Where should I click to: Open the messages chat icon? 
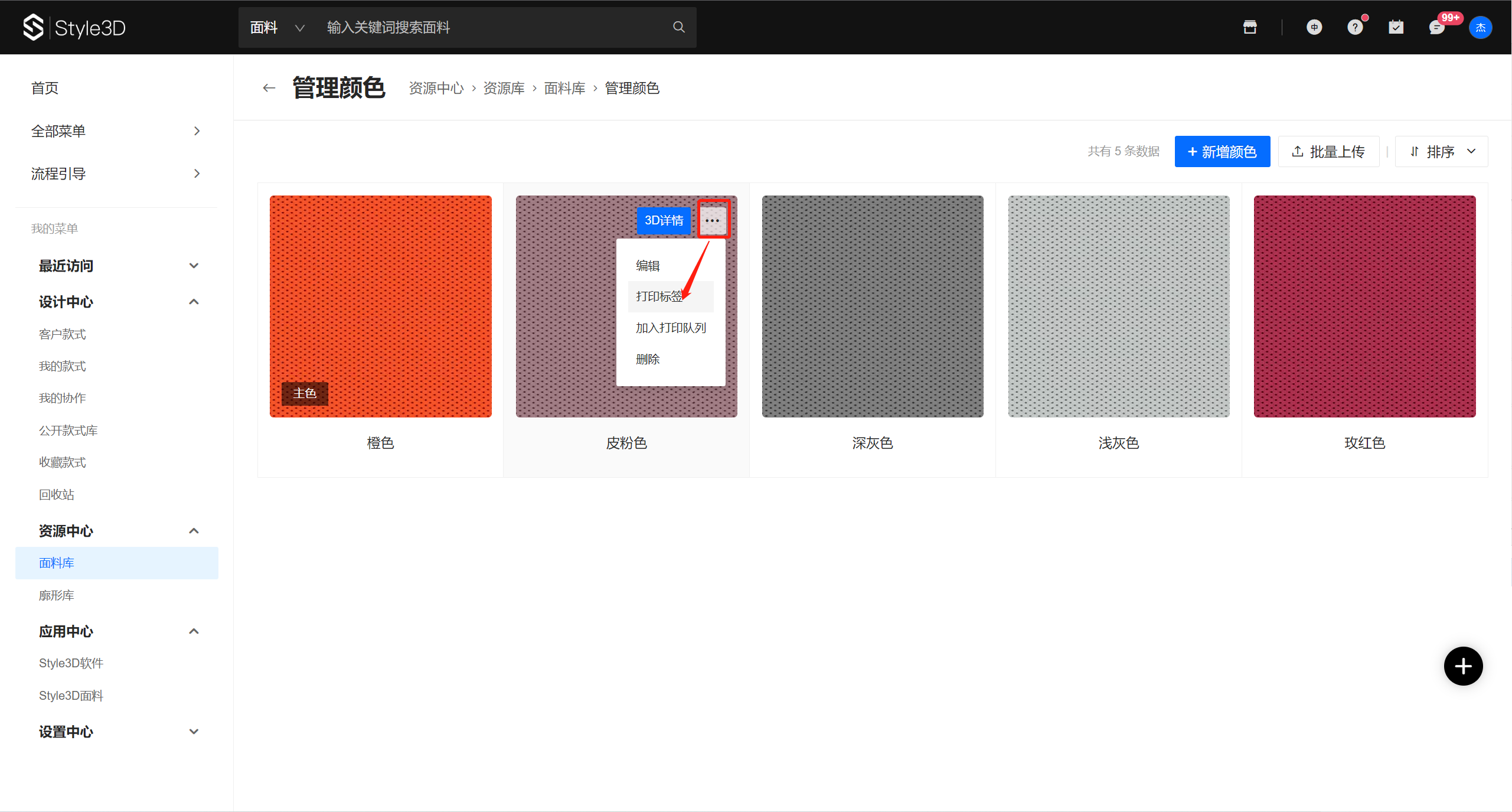click(x=1436, y=27)
